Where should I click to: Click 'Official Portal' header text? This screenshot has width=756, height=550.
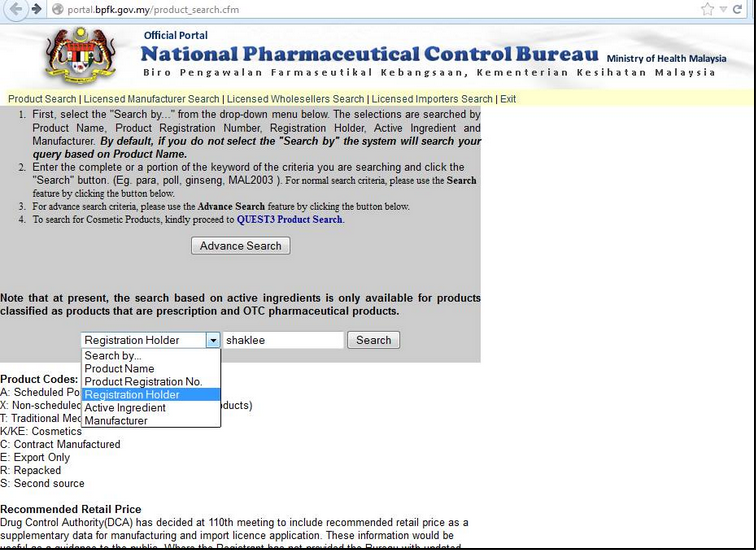176,35
